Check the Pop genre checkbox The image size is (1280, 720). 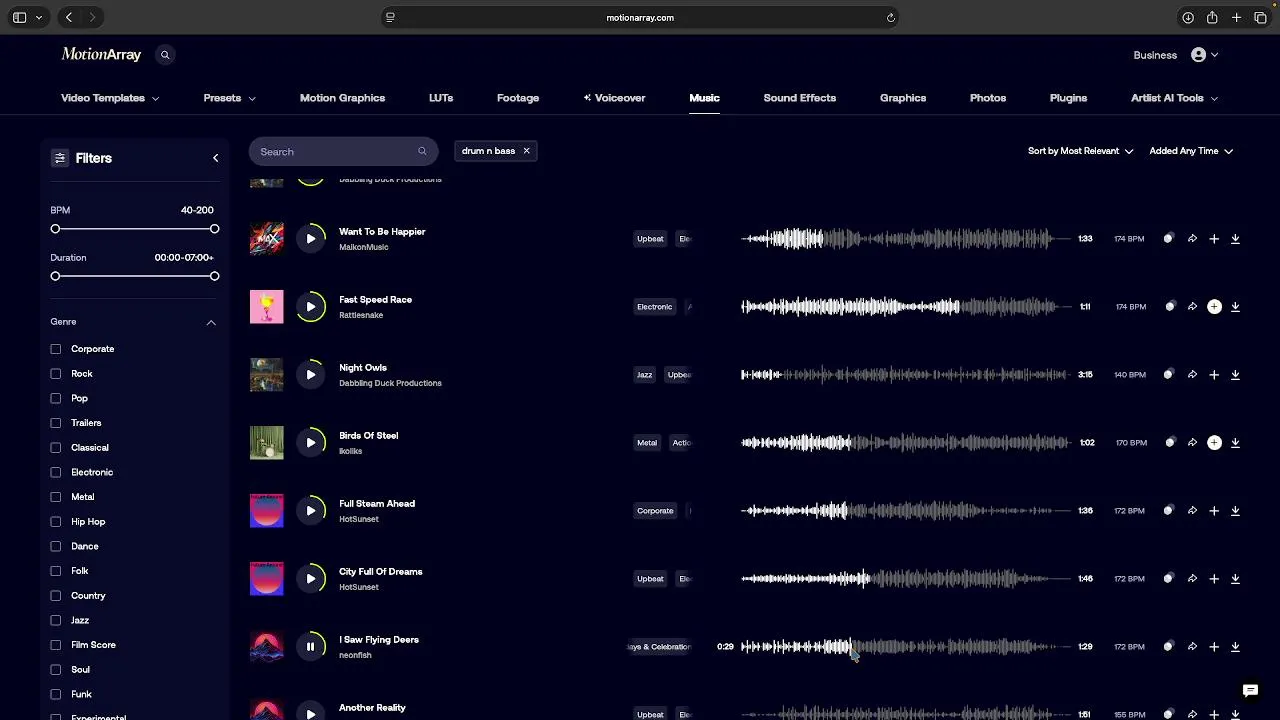56,398
